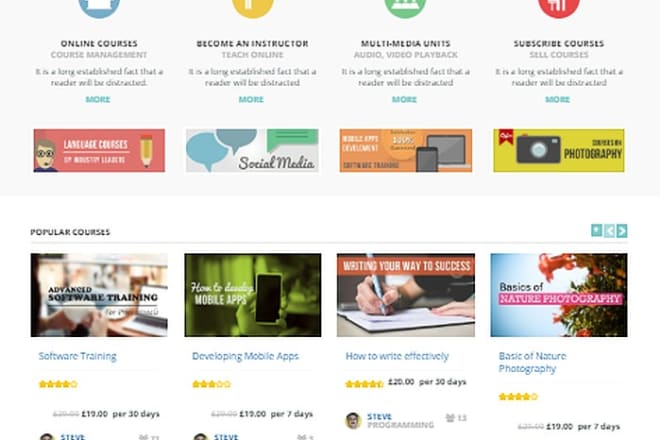The image size is (660, 440).
Task: Open the Software Training course title
Action: point(77,356)
